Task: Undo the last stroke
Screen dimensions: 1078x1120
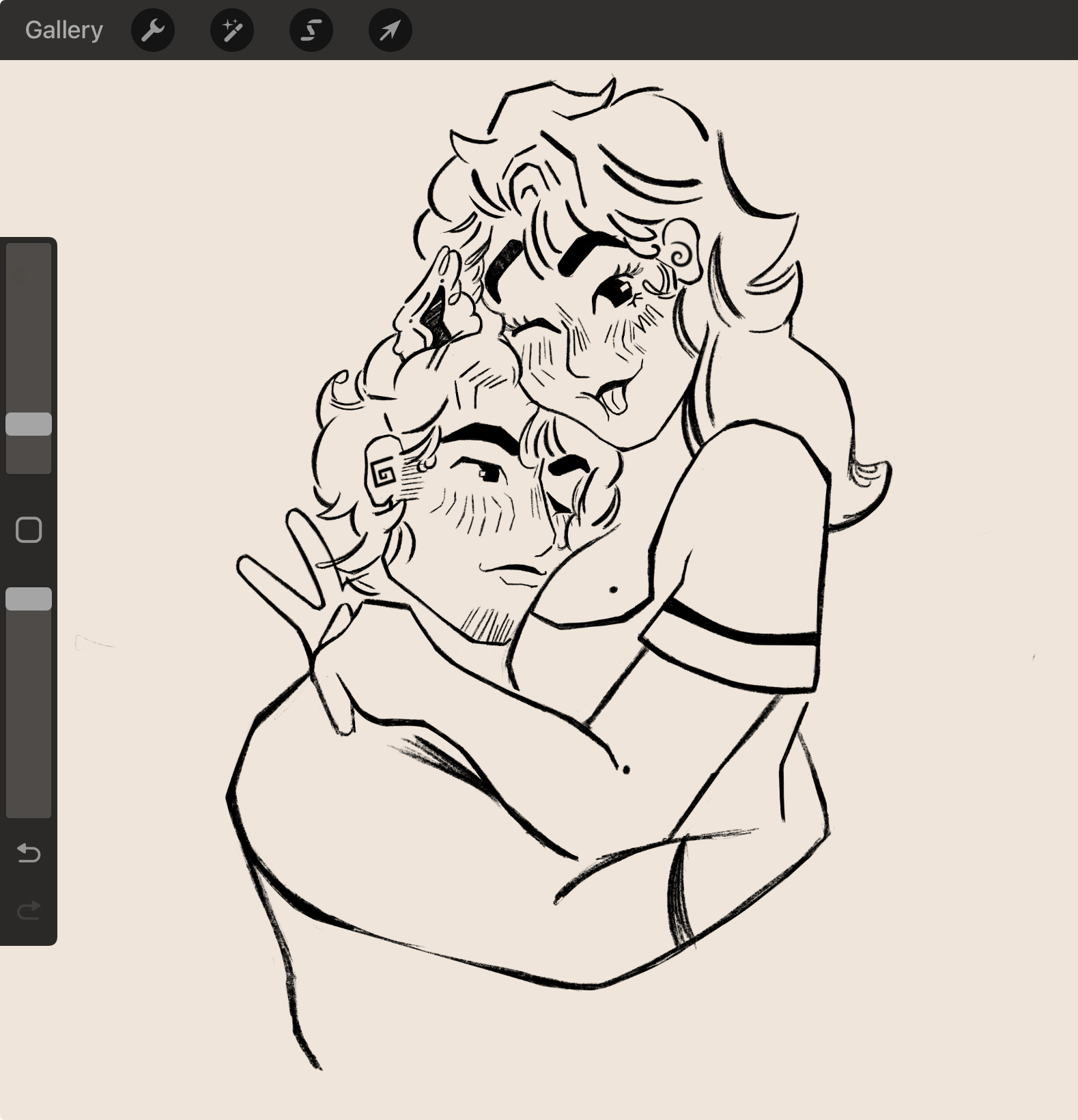Action: tap(29, 853)
